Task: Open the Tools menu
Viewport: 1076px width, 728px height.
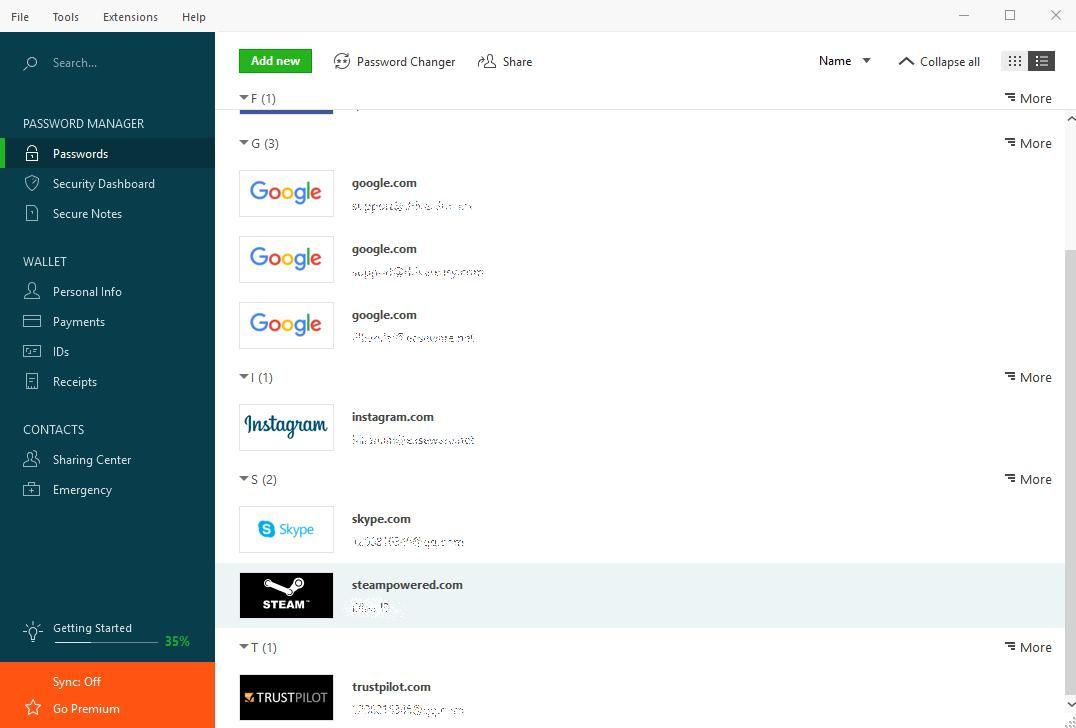Action: [x=65, y=17]
